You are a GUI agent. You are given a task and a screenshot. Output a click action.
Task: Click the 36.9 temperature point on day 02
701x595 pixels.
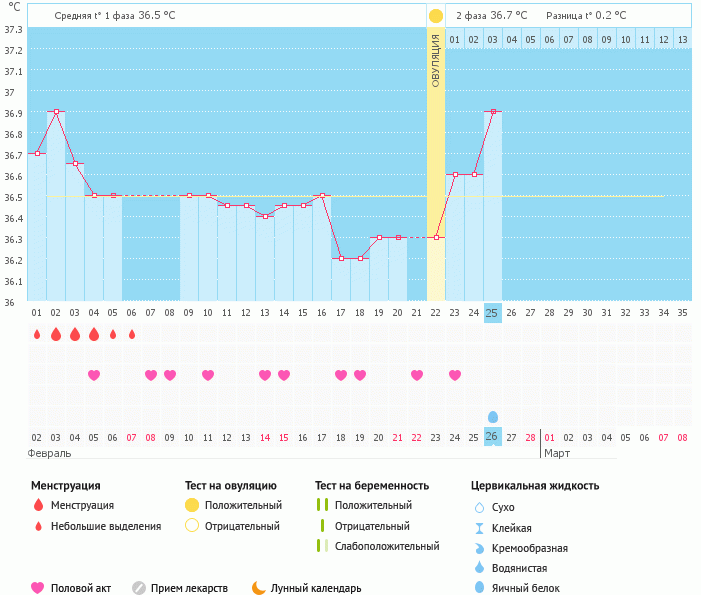click(x=56, y=112)
